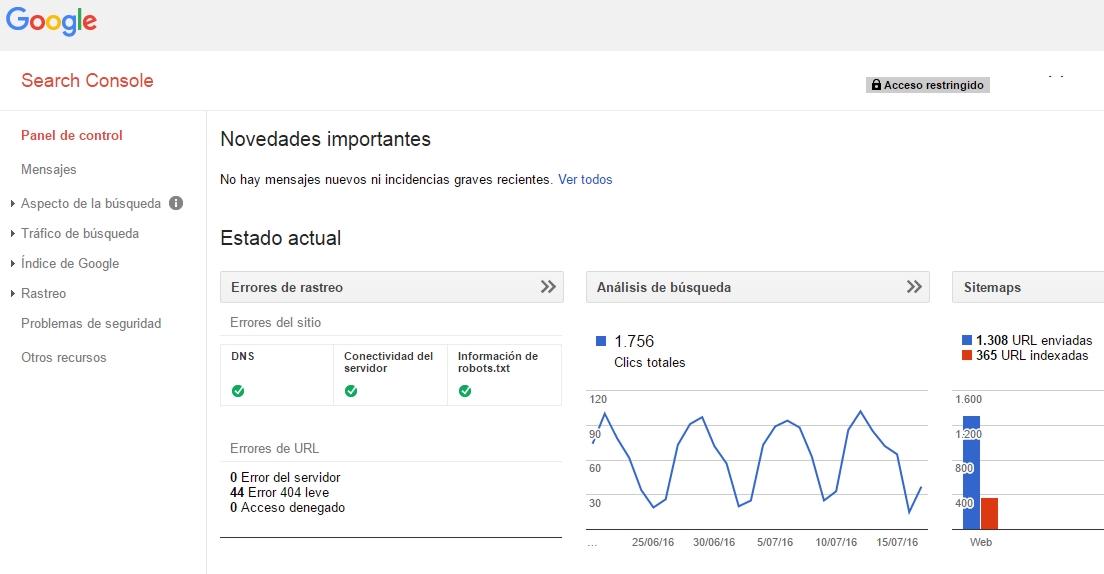This screenshot has height=574, width=1104.
Task: Click the 5/07/16 date axis label
Action: click(x=774, y=542)
